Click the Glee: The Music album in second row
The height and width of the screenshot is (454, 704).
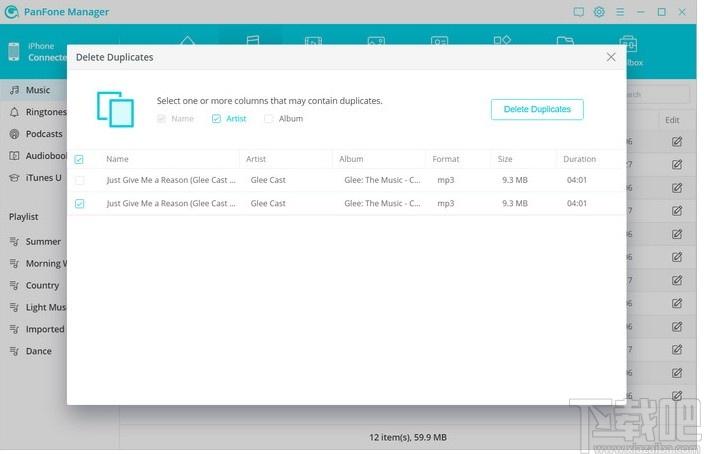point(382,203)
